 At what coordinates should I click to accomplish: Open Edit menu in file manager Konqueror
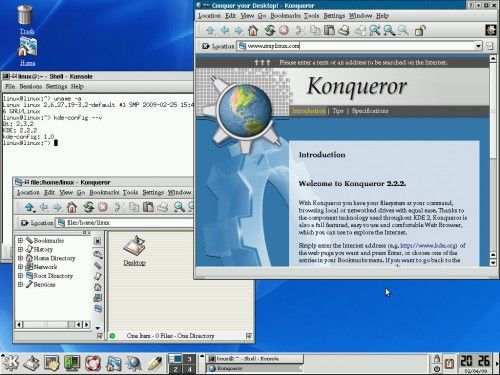[49, 192]
